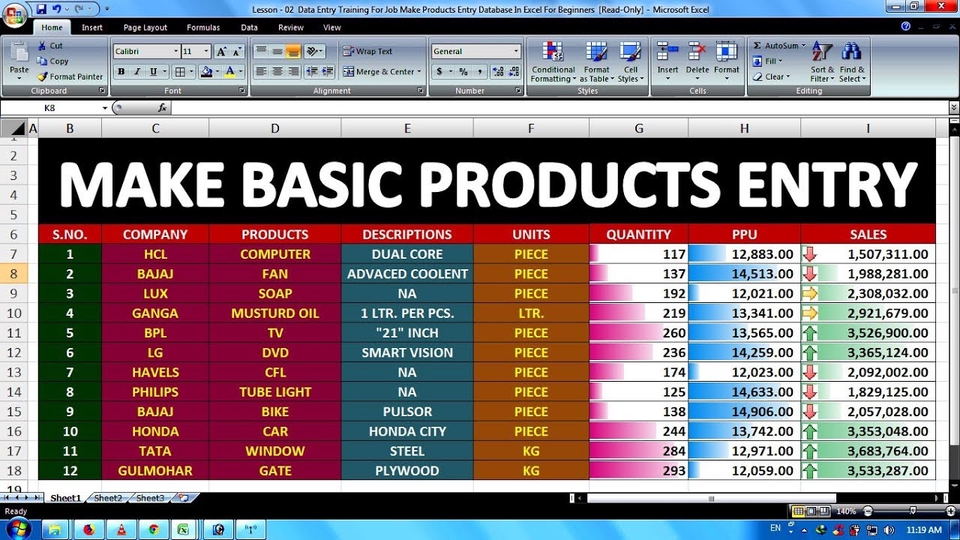
Task: Click the Orientation text angle icon
Action: (312, 51)
